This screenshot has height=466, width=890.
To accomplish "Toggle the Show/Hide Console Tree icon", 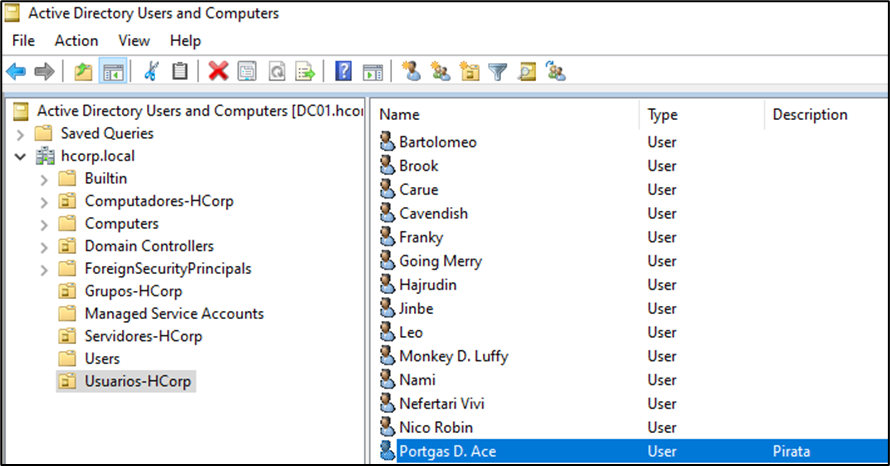I will [113, 71].
